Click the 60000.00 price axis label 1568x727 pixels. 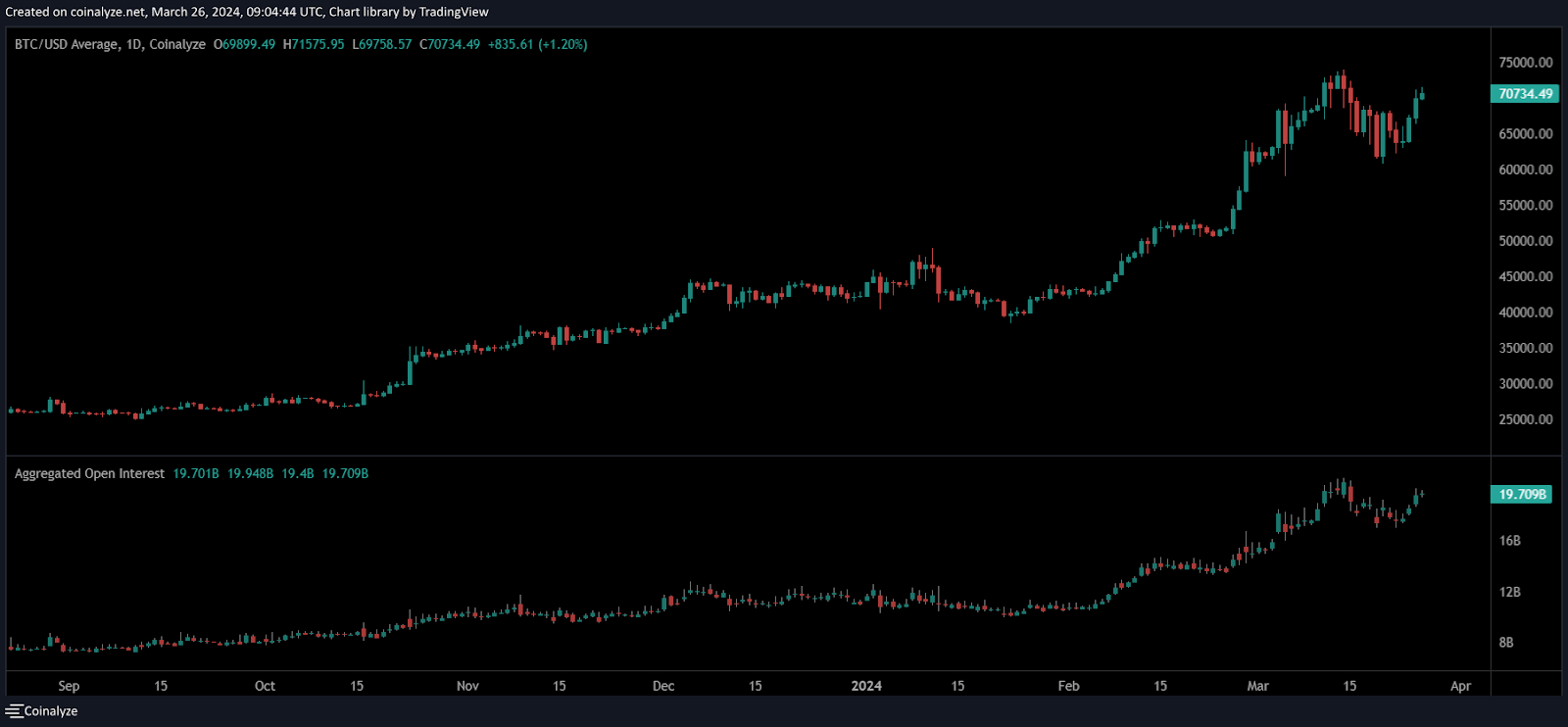(x=1525, y=170)
